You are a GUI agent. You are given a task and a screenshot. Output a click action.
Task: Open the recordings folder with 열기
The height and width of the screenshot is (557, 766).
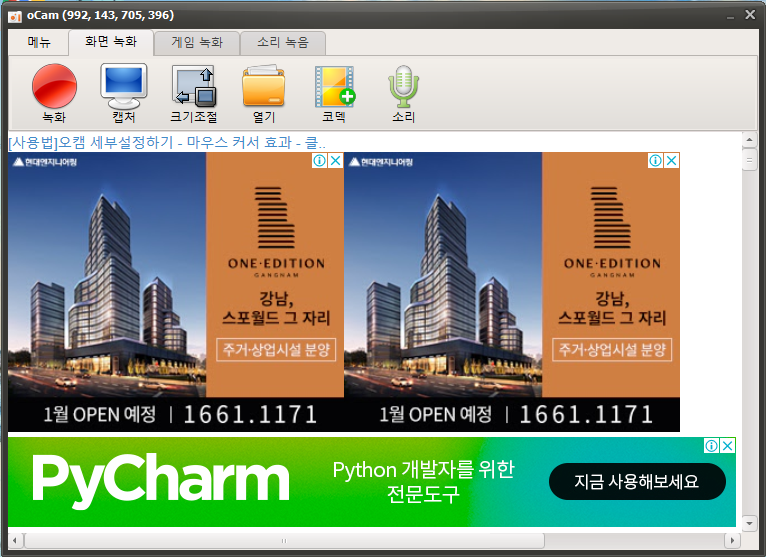point(264,93)
